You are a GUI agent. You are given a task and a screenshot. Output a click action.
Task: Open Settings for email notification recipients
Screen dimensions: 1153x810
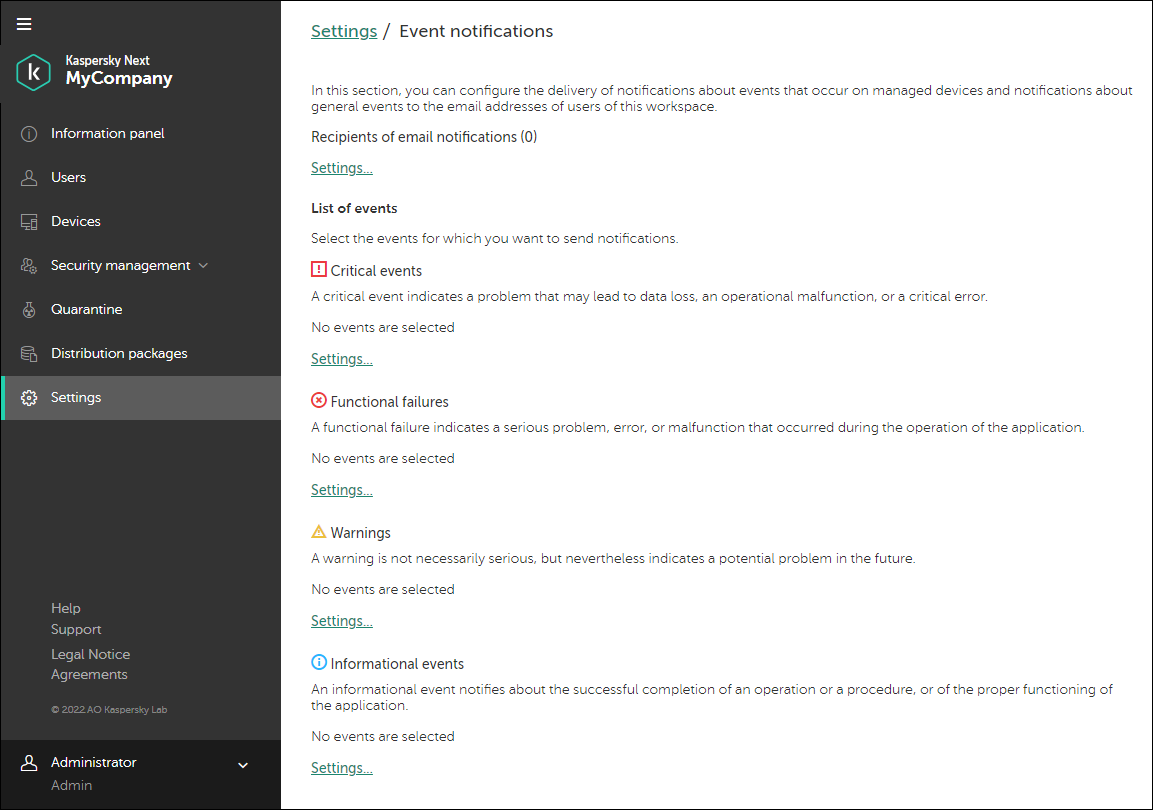341,167
